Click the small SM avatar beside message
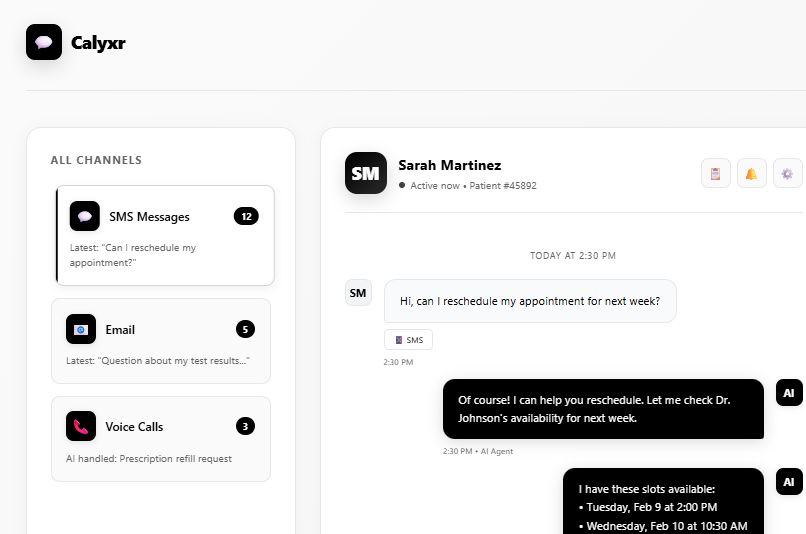This screenshot has width=806, height=534. [358, 293]
